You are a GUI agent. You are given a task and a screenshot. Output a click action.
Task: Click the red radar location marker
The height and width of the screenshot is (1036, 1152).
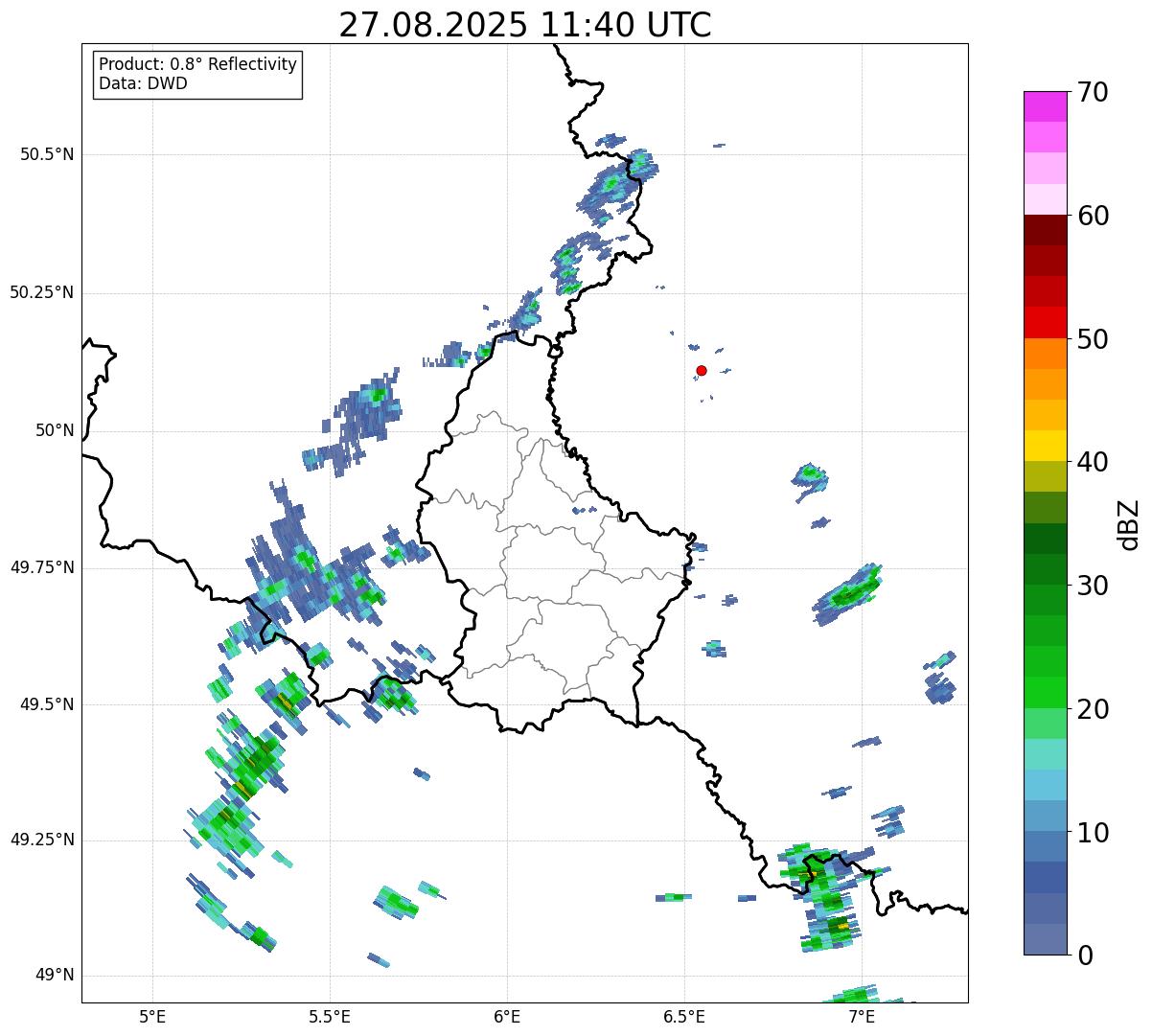click(x=702, y=370)
